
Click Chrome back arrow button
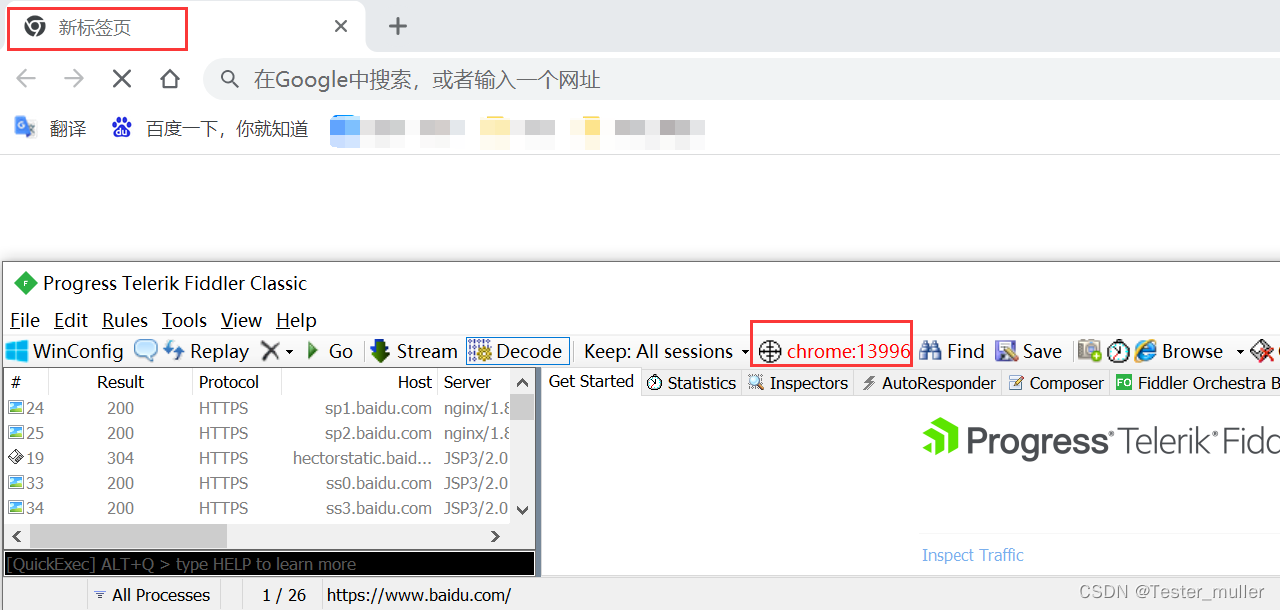click(x=26, y=79)
